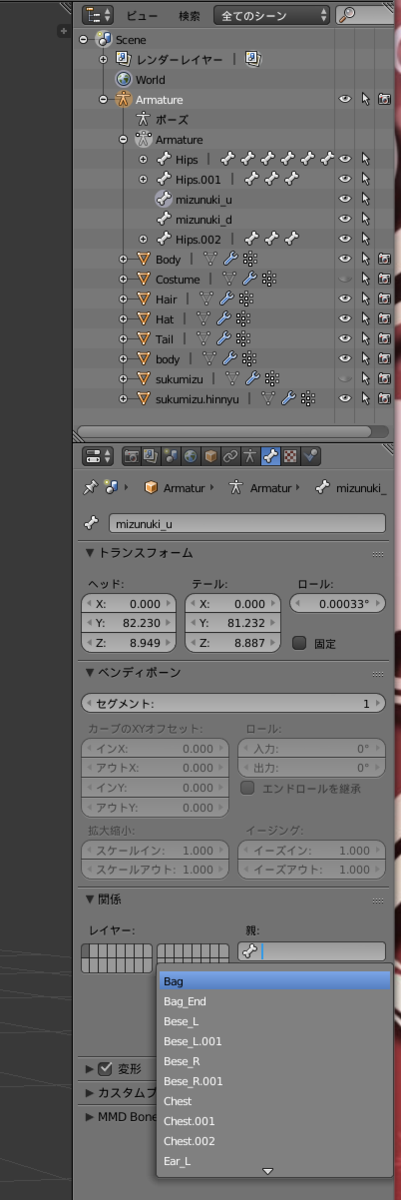Select the mizunuki_u bone in Outliner

[203, 200]
